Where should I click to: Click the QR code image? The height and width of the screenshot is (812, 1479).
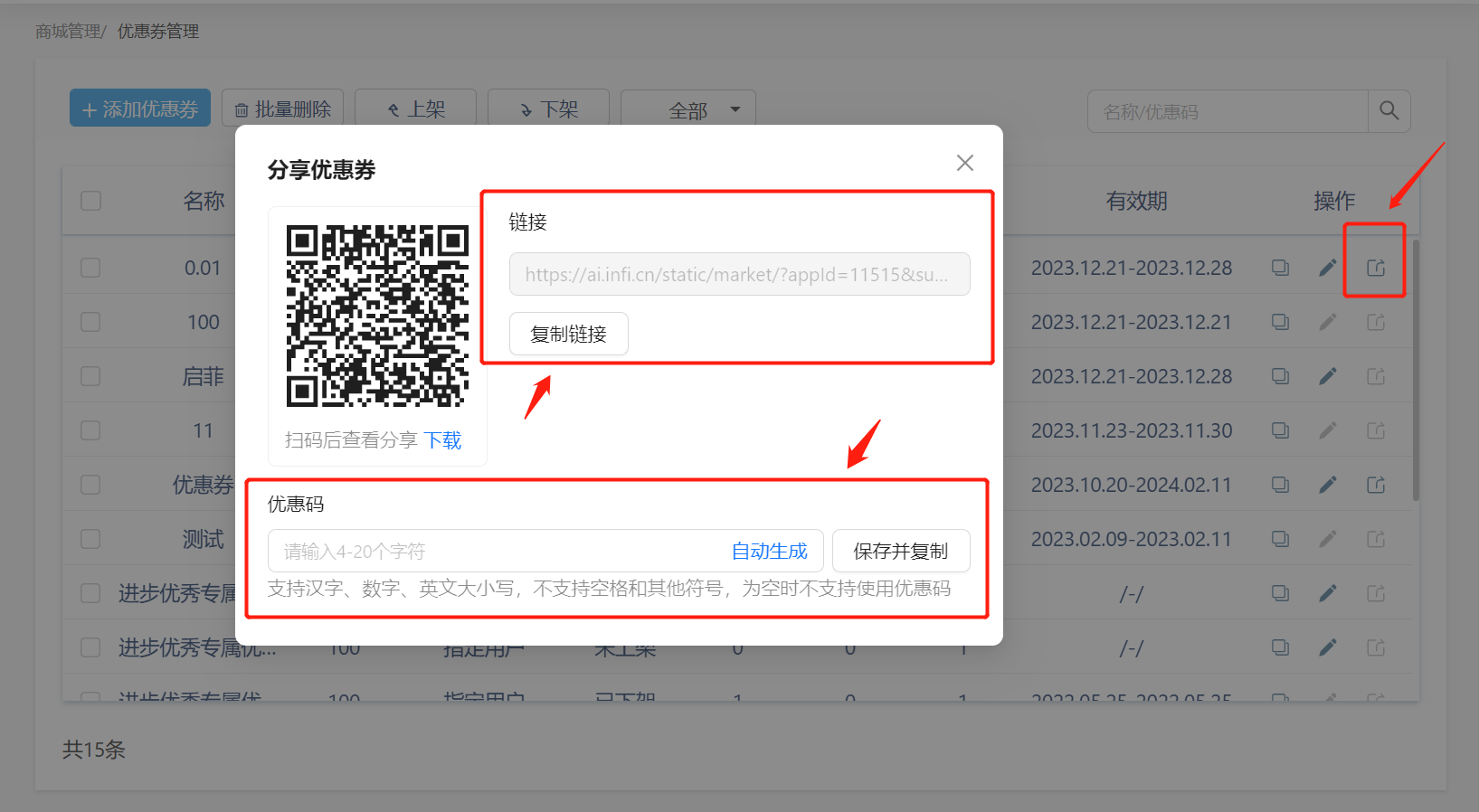[x=377, y=316]
